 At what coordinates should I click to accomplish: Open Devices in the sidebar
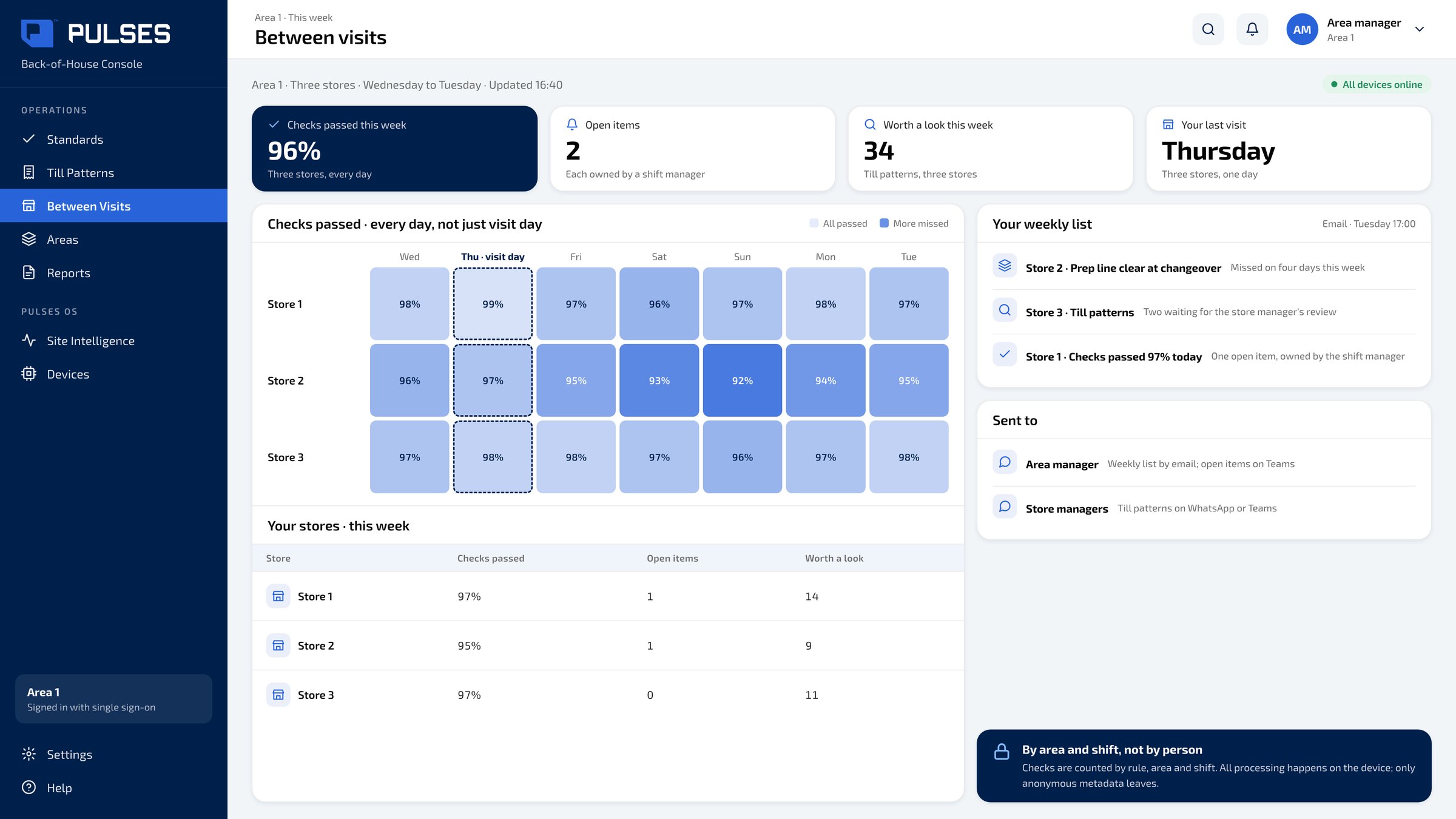tap(113, 374)
